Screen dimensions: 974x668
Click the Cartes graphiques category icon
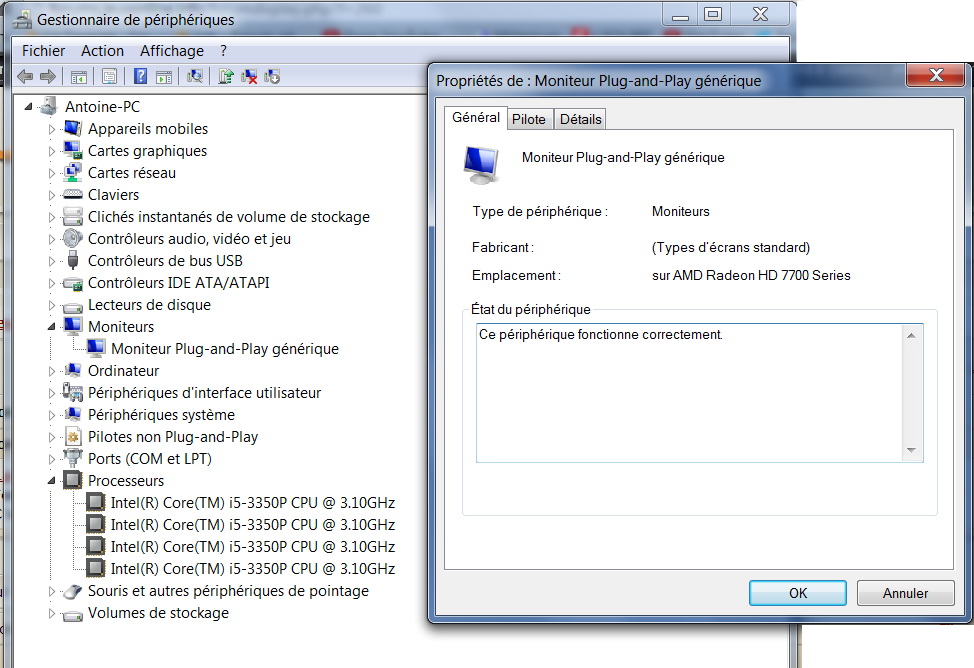73,150
